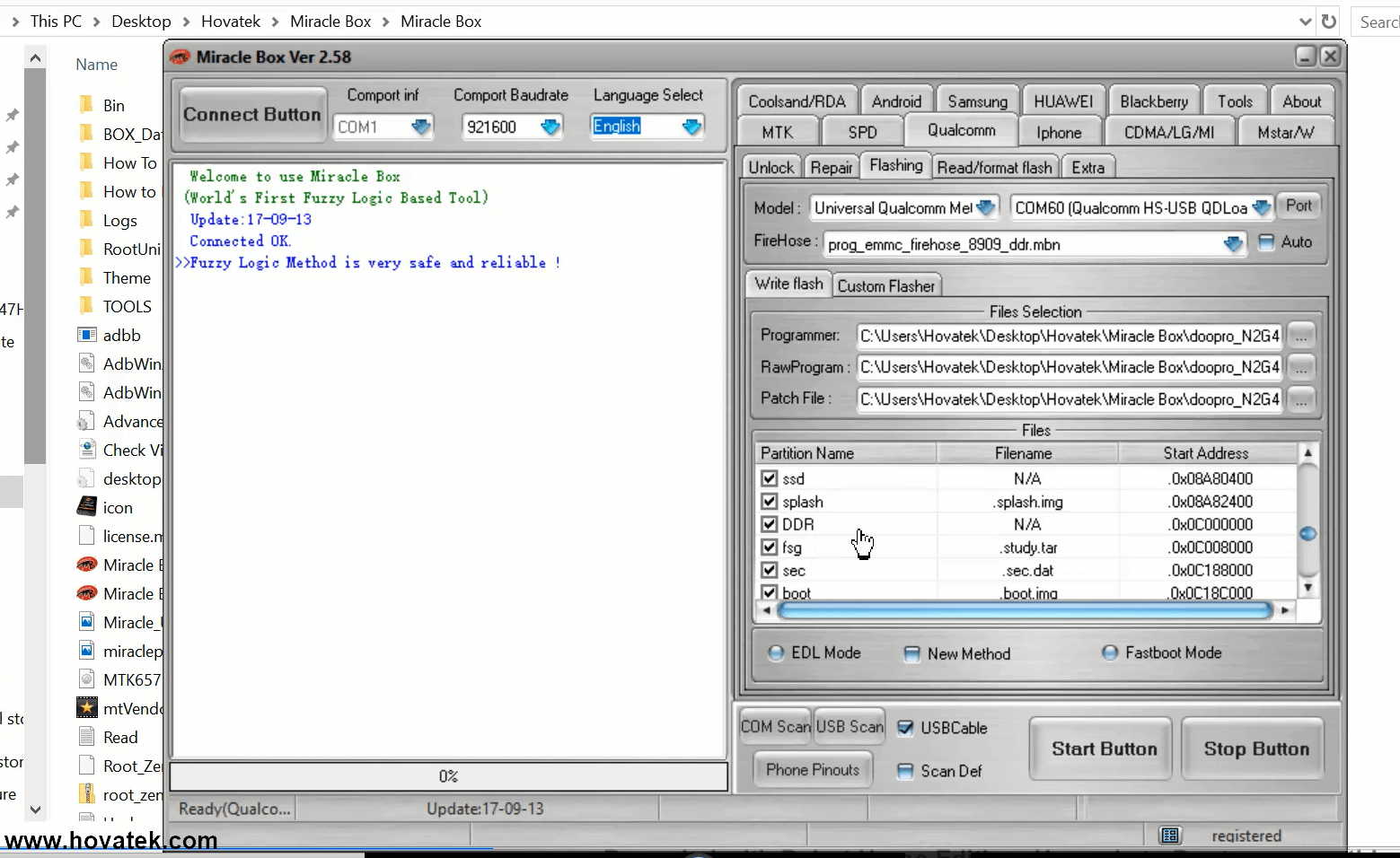Expand the Language Select dropdown
1400x858 pixels.
tap(691, 127)
